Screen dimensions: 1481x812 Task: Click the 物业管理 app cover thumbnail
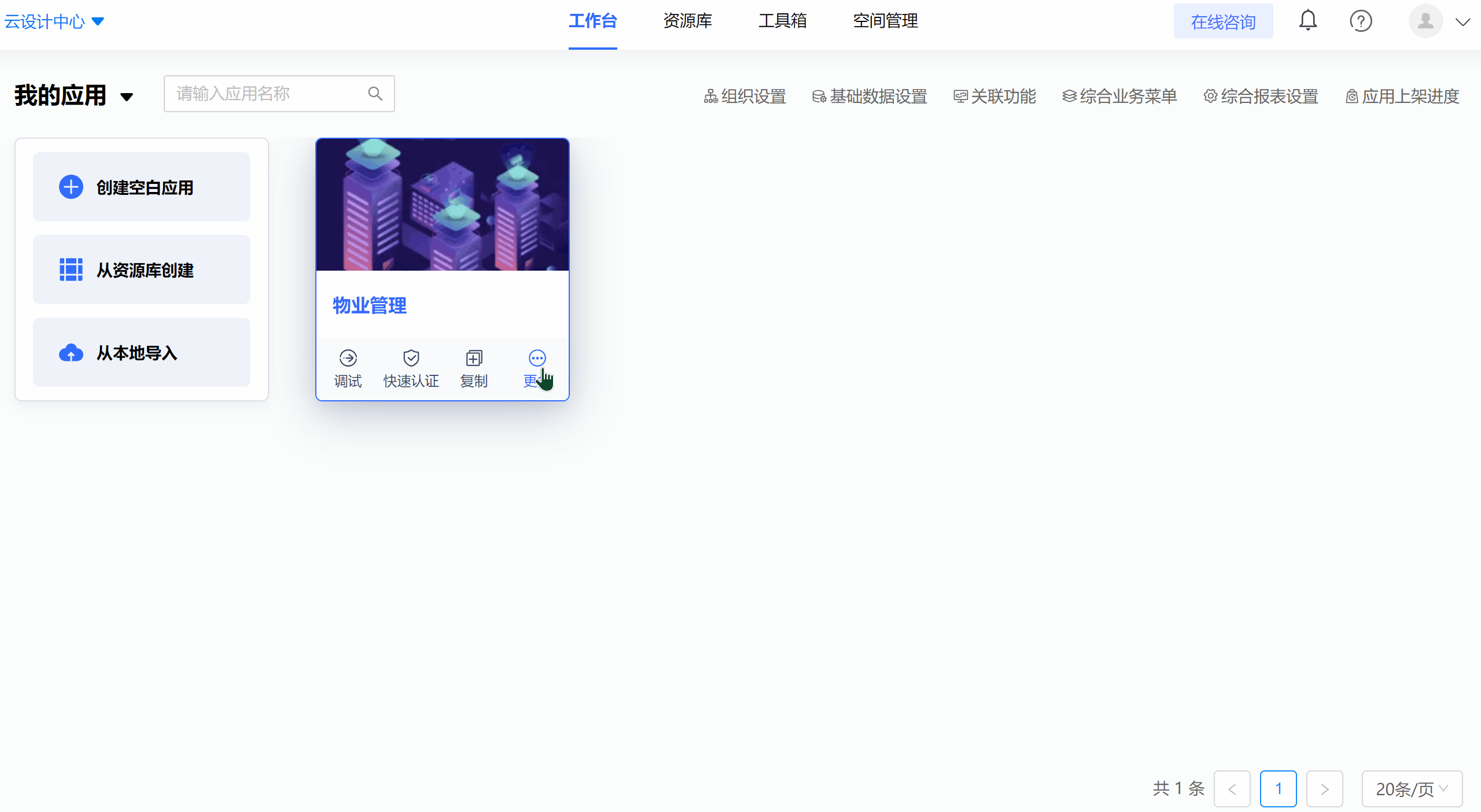coord(443,205)
